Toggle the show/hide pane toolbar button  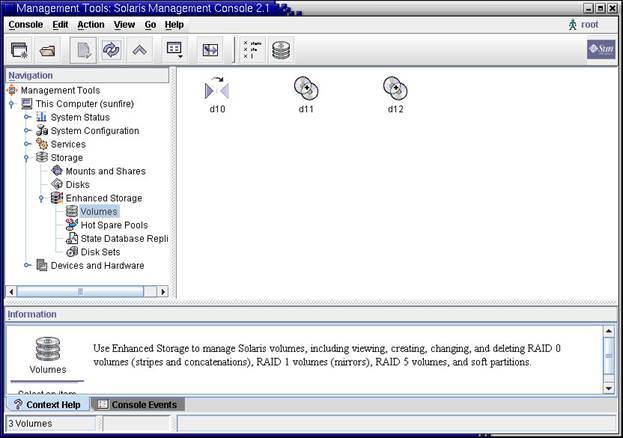click(210, 50)
